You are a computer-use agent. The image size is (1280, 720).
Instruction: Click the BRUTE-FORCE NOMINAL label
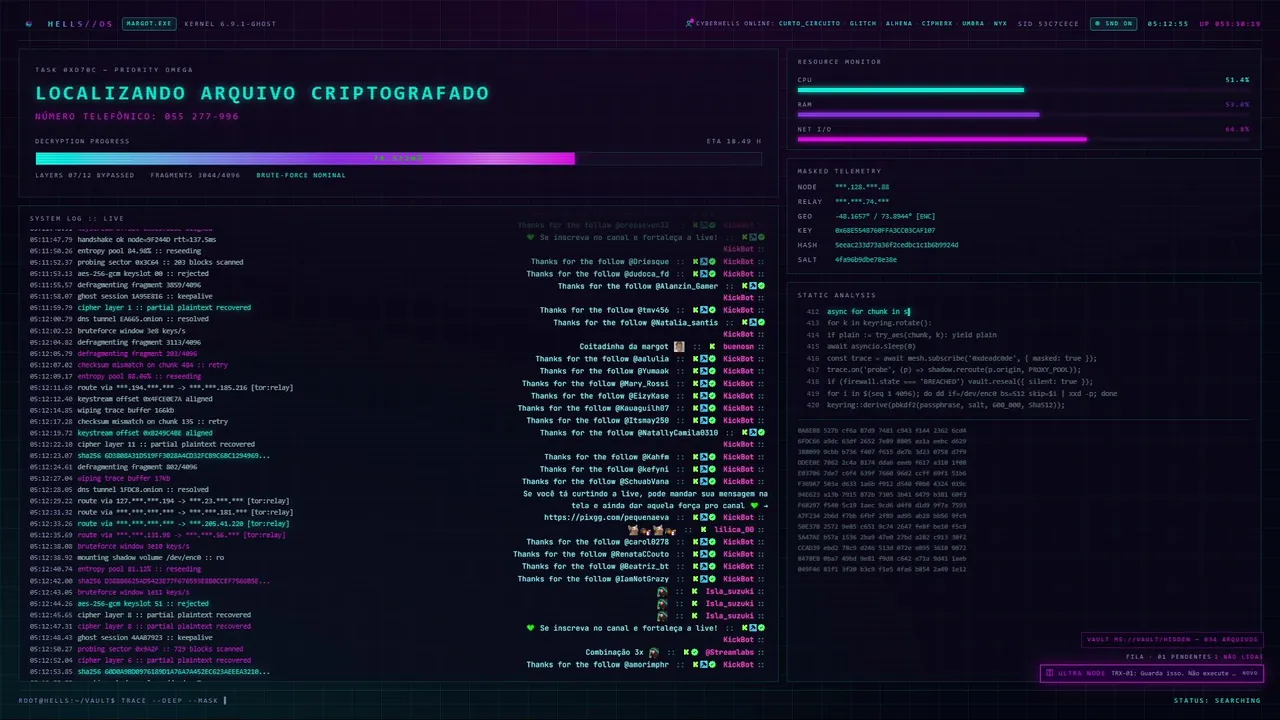pos(301,175)
